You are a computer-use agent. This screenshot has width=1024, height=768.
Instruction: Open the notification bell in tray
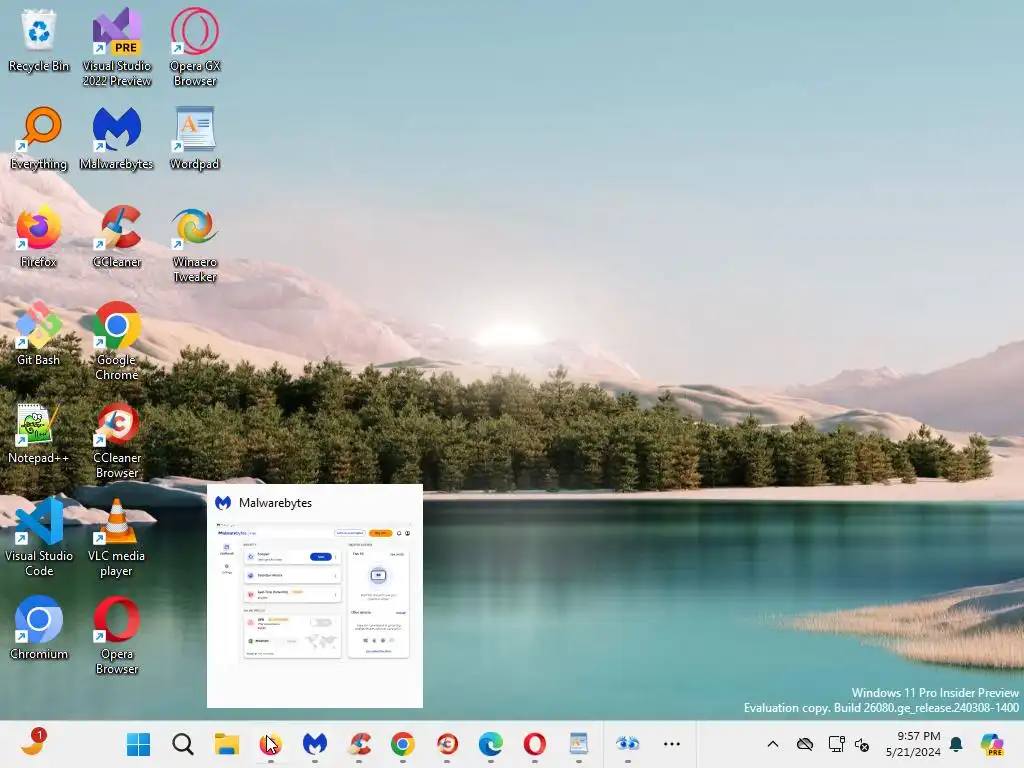956,744
